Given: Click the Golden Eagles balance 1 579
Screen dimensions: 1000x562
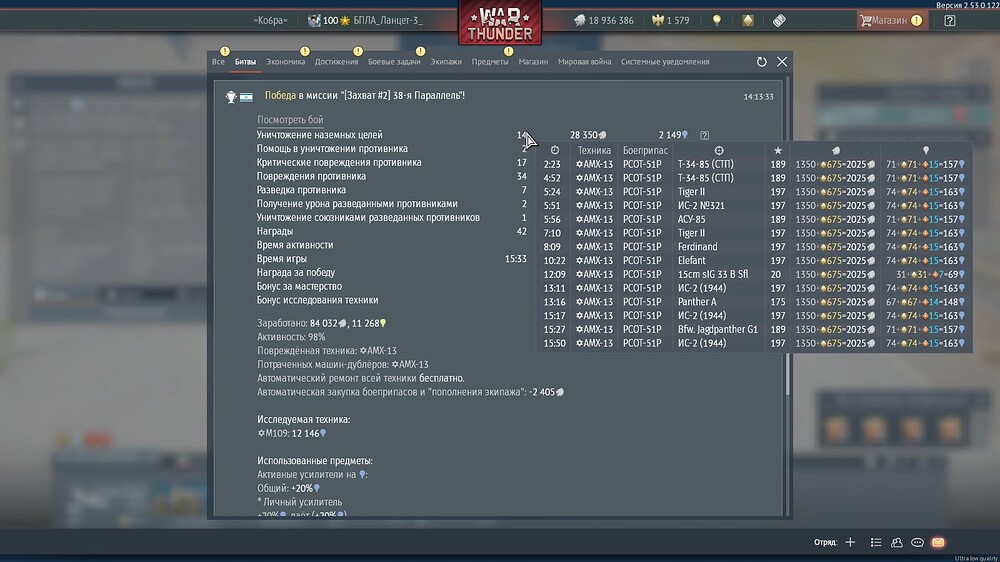Looking at the screenshot, I should (671, 20).
